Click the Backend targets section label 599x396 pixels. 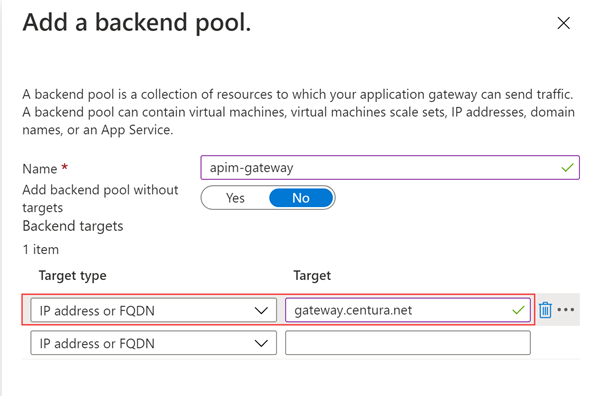coord(73,226)
